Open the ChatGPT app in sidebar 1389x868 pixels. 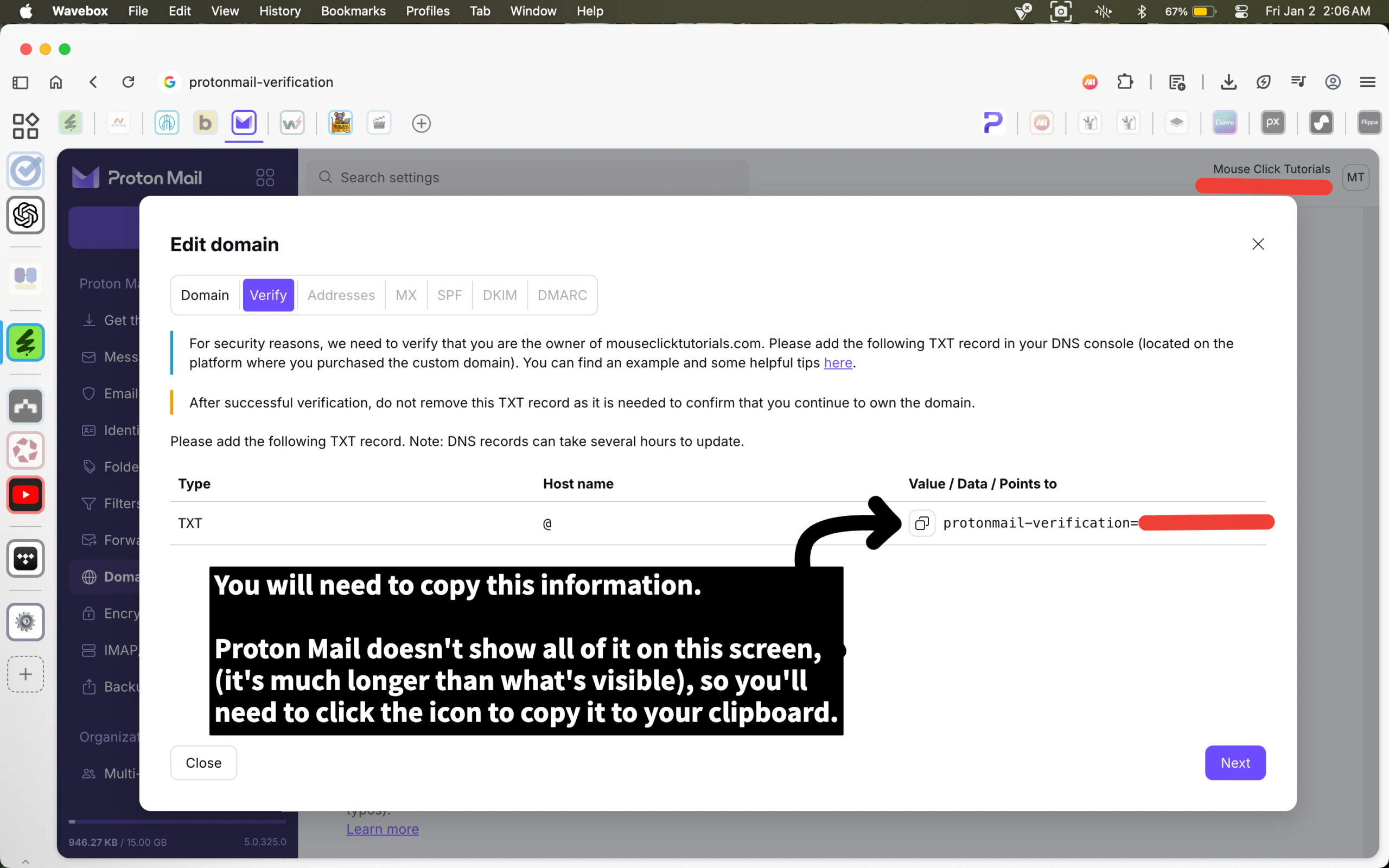[x=26, y=215]
